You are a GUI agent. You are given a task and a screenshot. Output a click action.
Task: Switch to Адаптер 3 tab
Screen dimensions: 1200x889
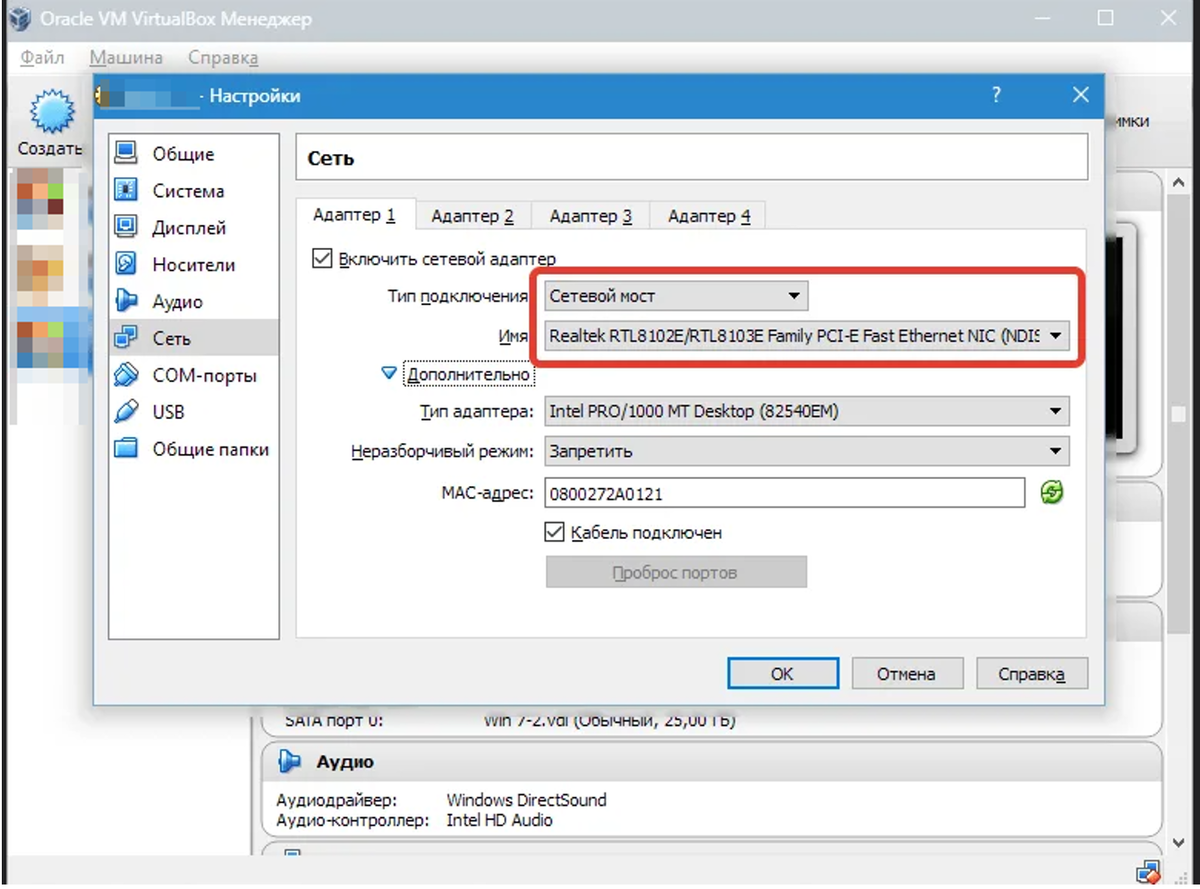point(590,215)
